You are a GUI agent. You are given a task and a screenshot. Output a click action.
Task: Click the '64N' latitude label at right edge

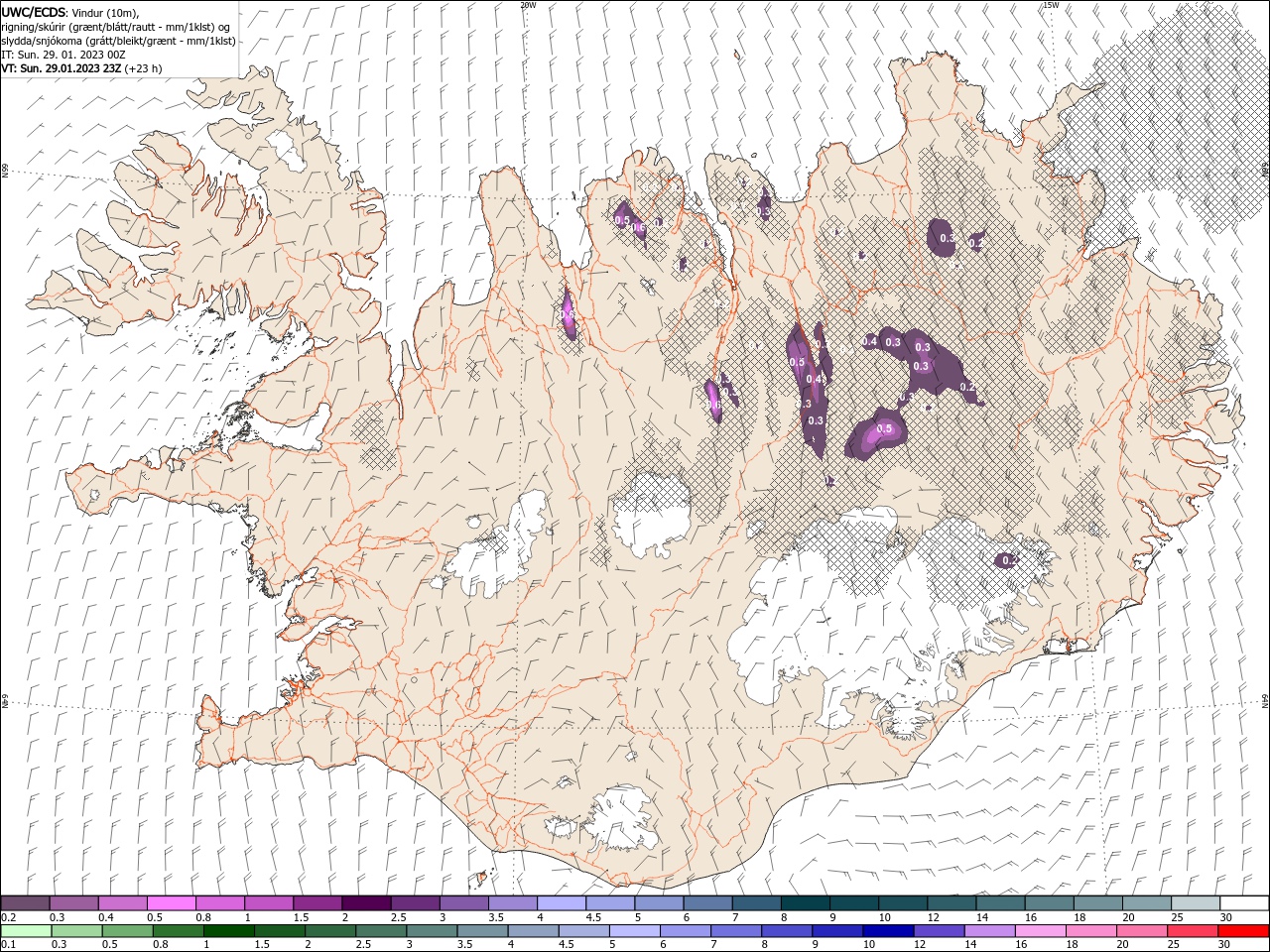tap(1265, 701)
